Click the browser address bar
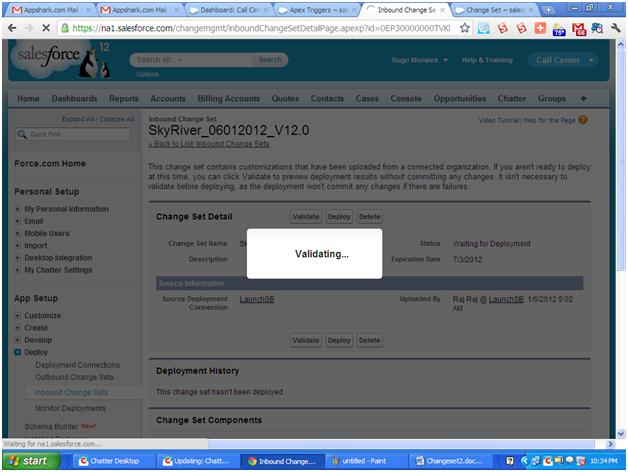The width and height of the screenshot is (628, 472). point(260,28)
